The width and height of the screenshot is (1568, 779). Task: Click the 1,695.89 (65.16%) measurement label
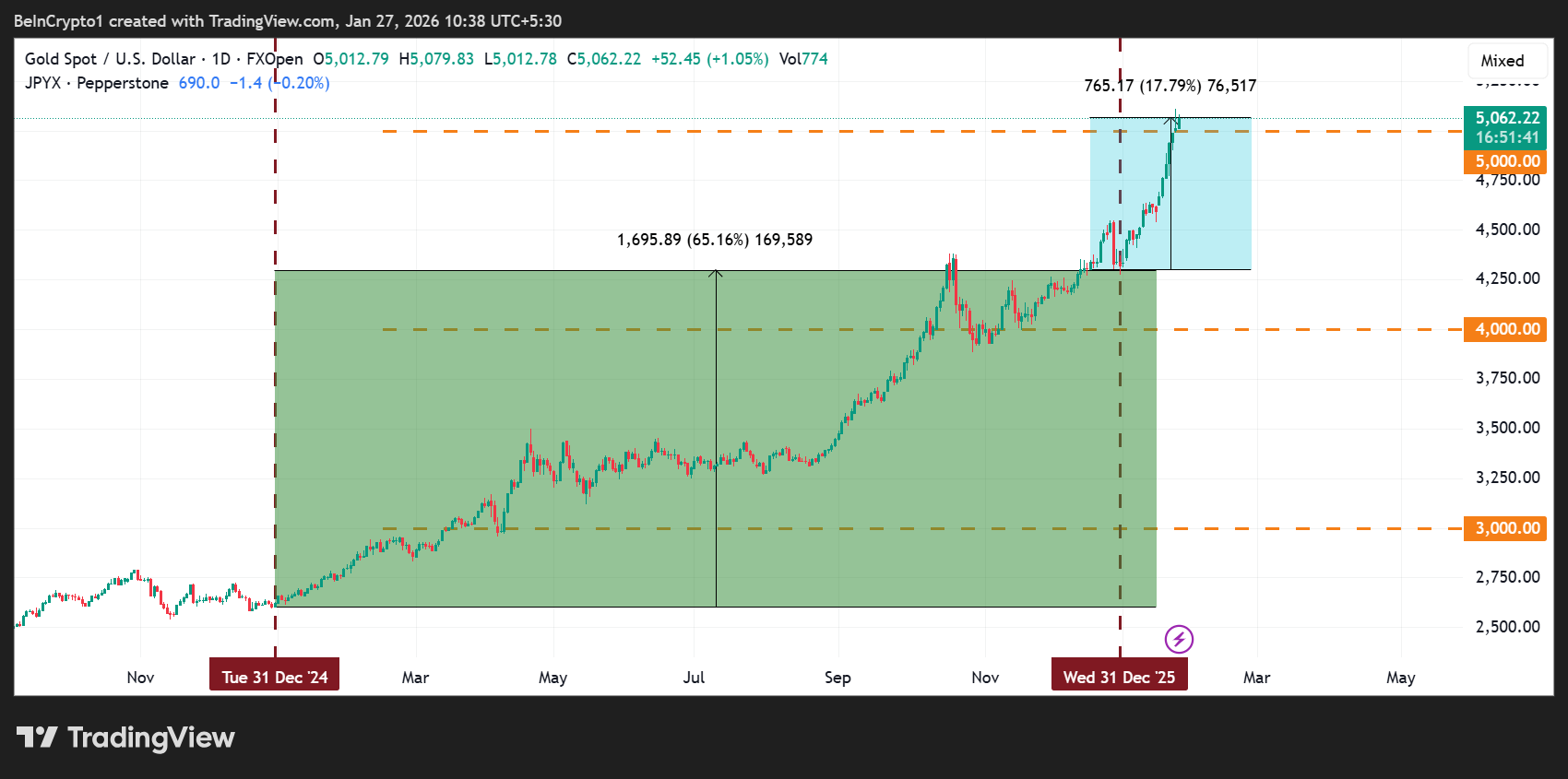pos(715,240)
